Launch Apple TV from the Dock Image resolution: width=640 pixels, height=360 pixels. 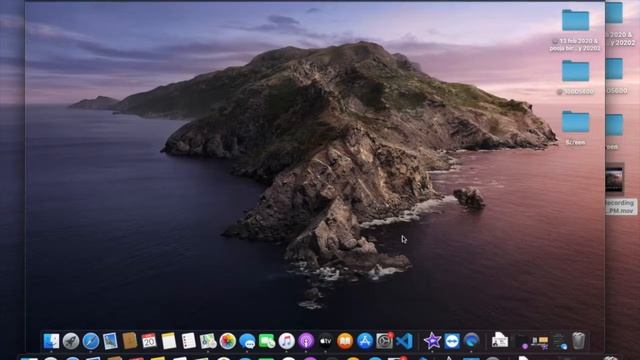tap(326, 341)
